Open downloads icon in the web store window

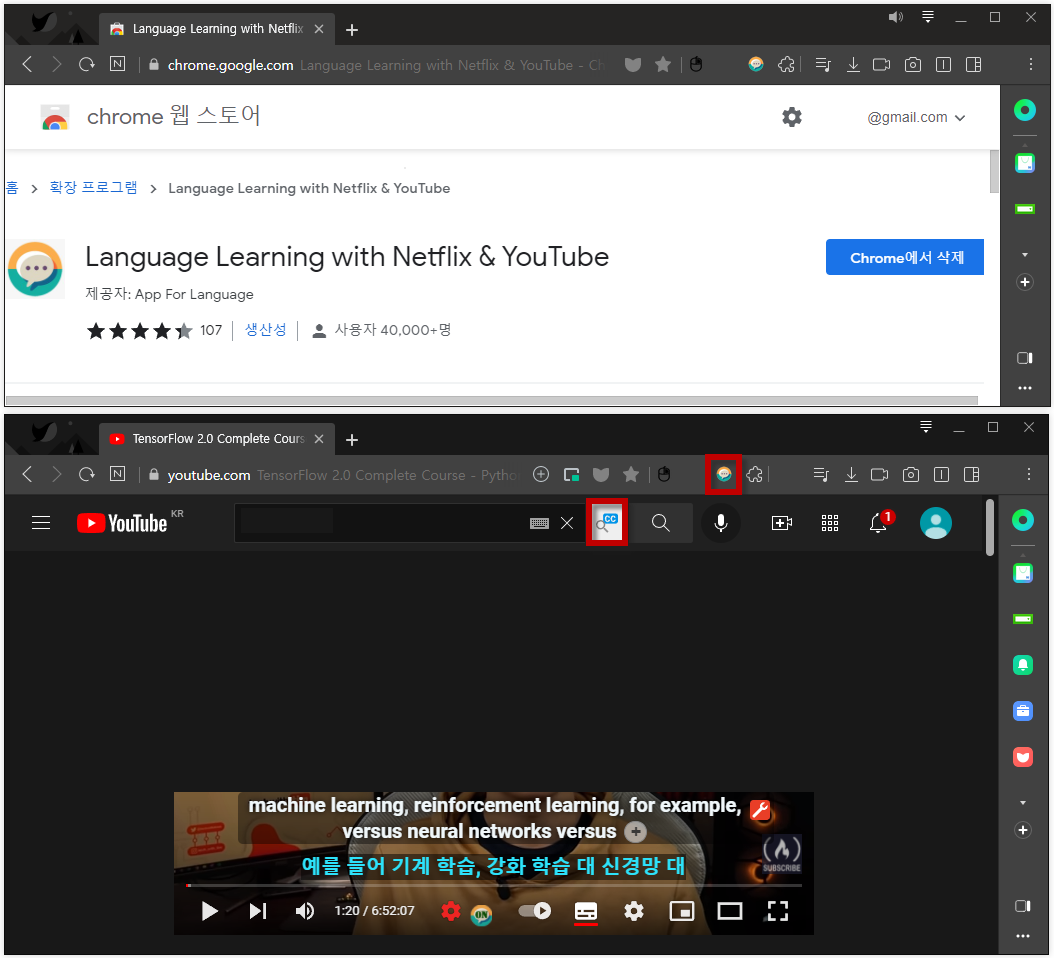point(853,65)
